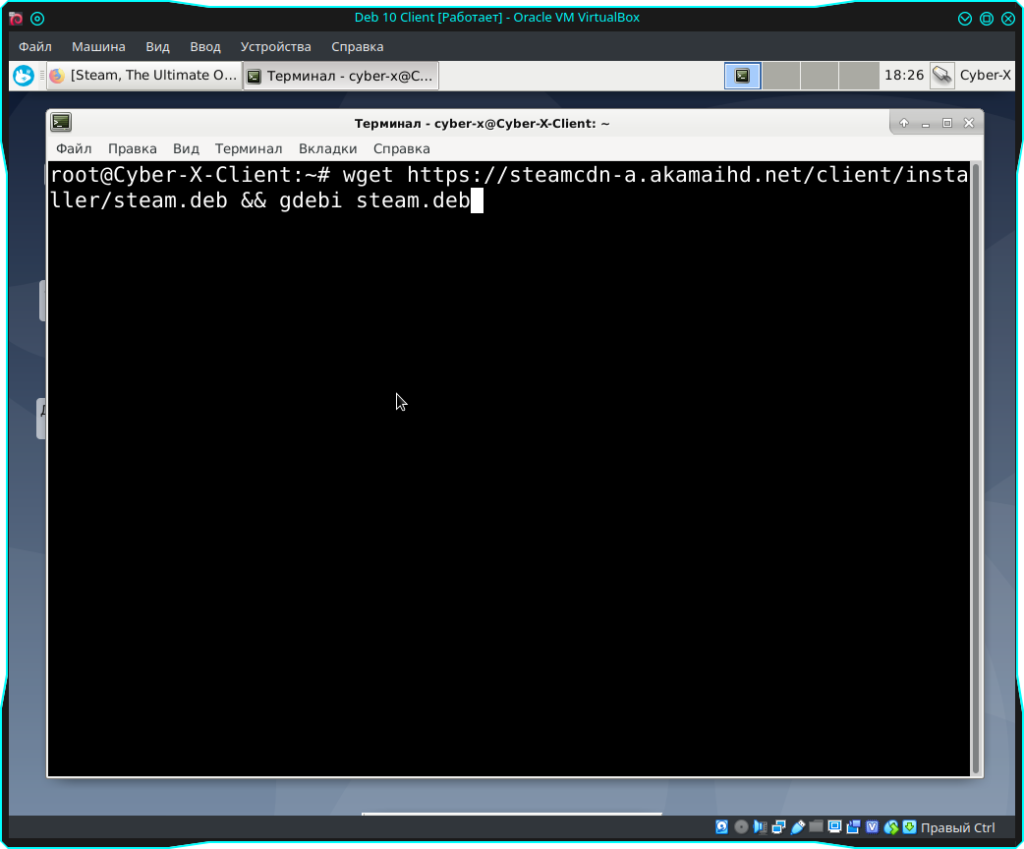Maximize the VirtualBox window
1024x849 pixels.
987,18
